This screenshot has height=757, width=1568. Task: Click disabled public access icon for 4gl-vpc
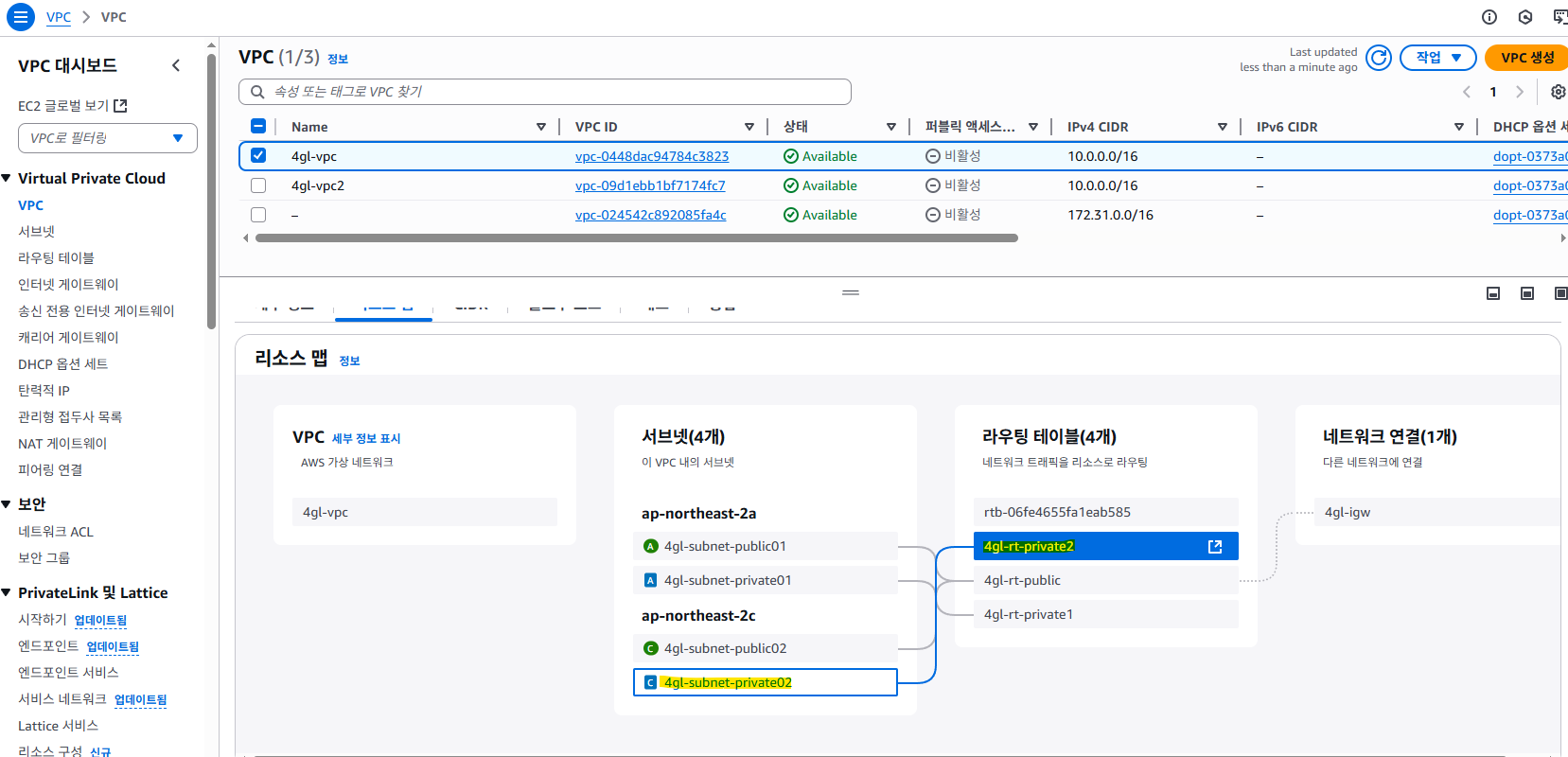point(933,156)
